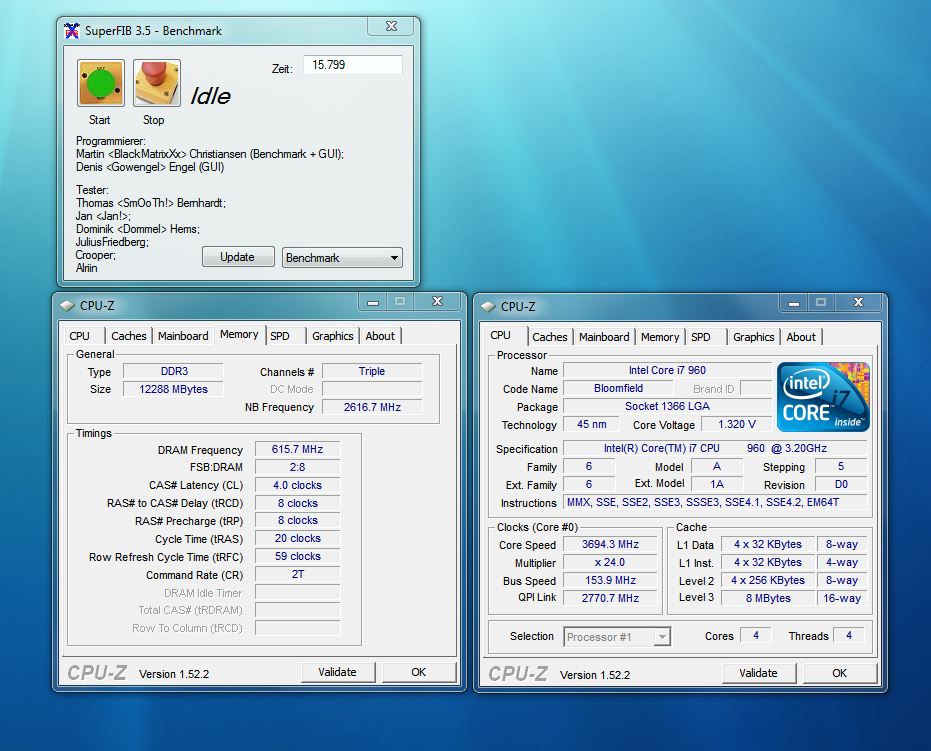Open Caches tab in left CPU-Z window

point(128,336)
